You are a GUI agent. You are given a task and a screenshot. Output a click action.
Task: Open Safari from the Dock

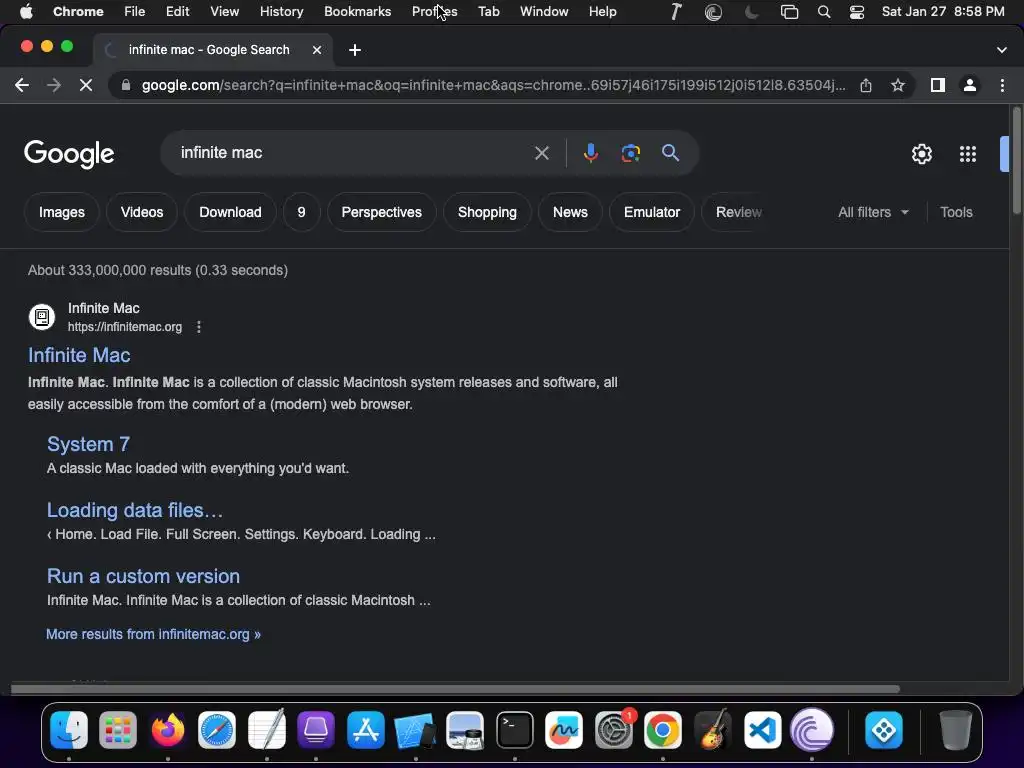(217, 729)
